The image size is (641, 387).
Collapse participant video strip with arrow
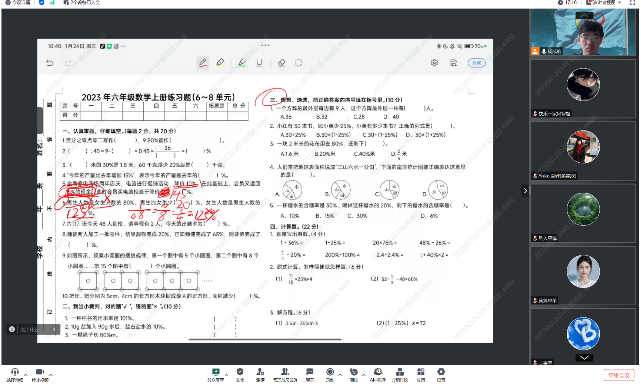pos(525,190)
